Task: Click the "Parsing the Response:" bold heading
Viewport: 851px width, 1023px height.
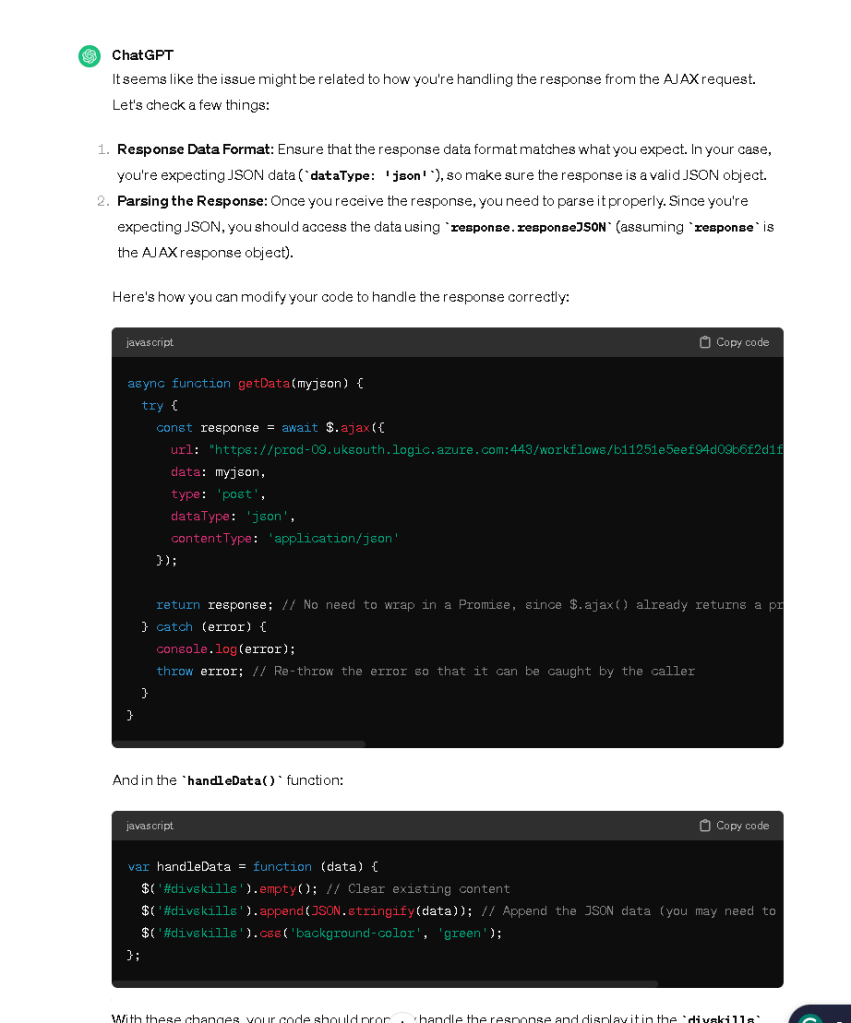Action: click(x=193, y=201)
